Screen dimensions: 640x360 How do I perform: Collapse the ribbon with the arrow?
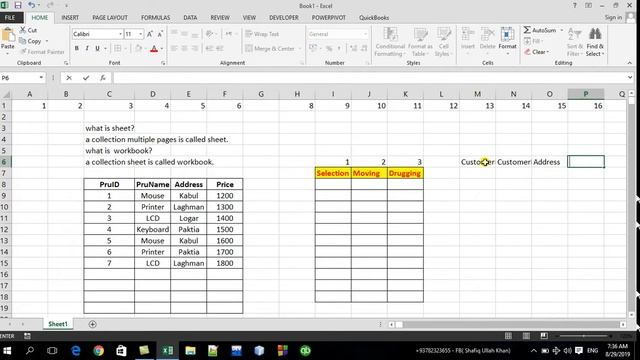pos(630,63)
